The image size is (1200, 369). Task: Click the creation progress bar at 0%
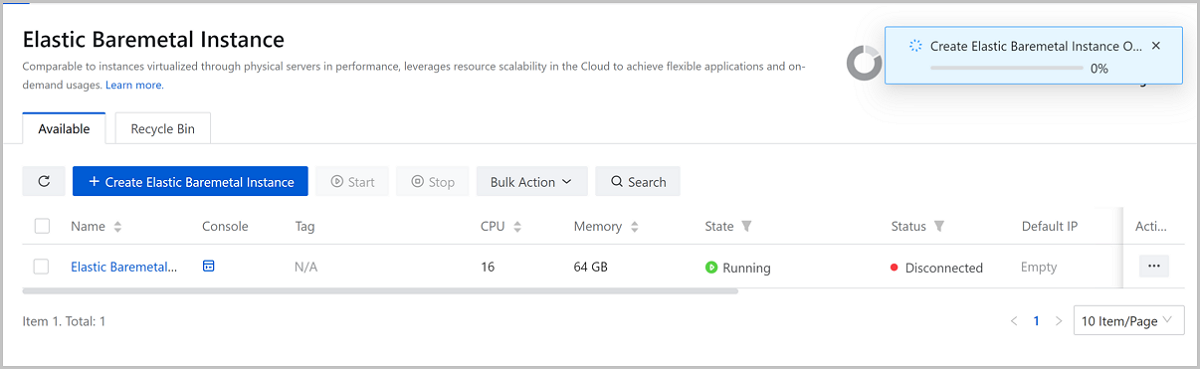(x=1007, y=69)
